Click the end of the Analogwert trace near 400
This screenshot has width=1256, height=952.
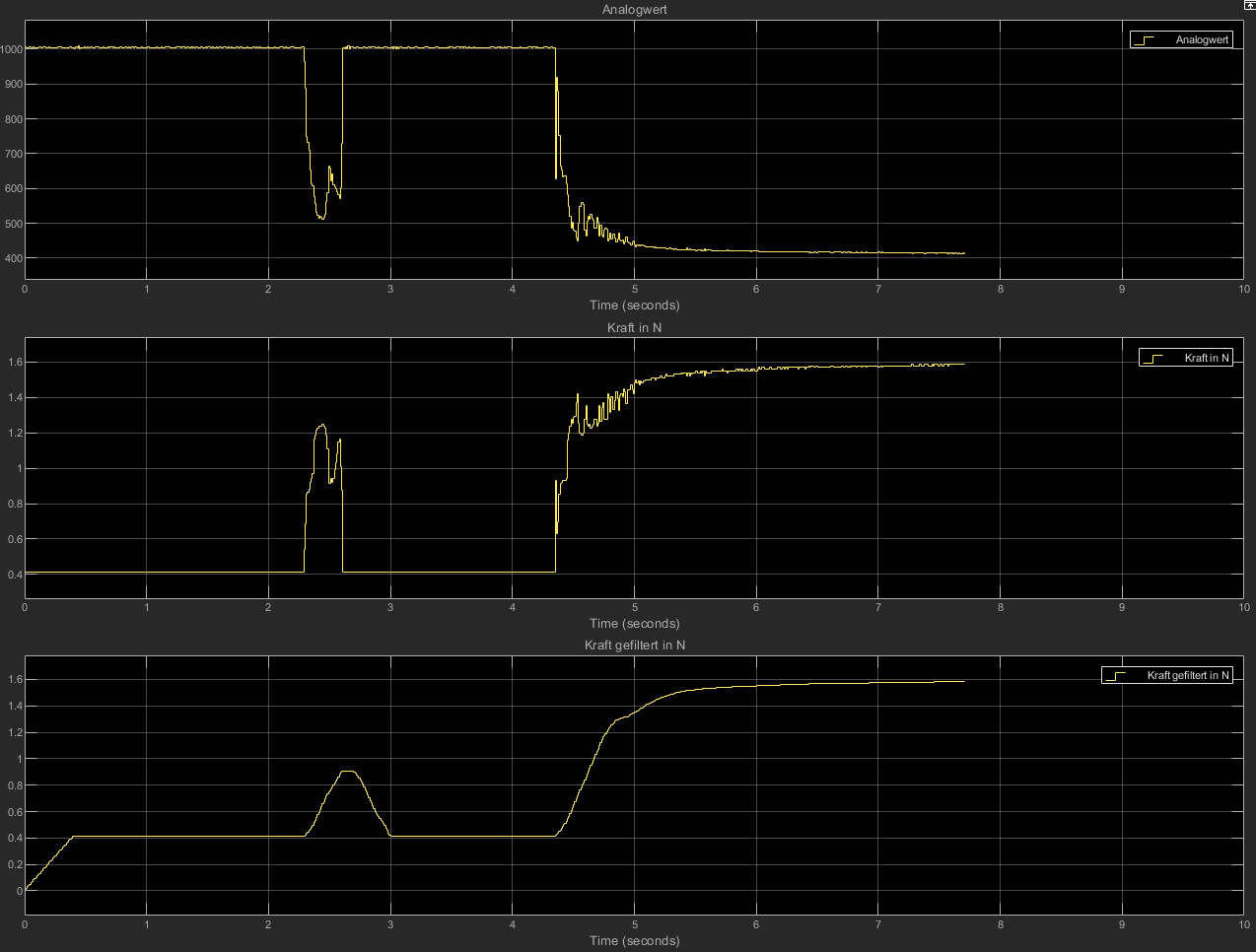coord(963,253)
